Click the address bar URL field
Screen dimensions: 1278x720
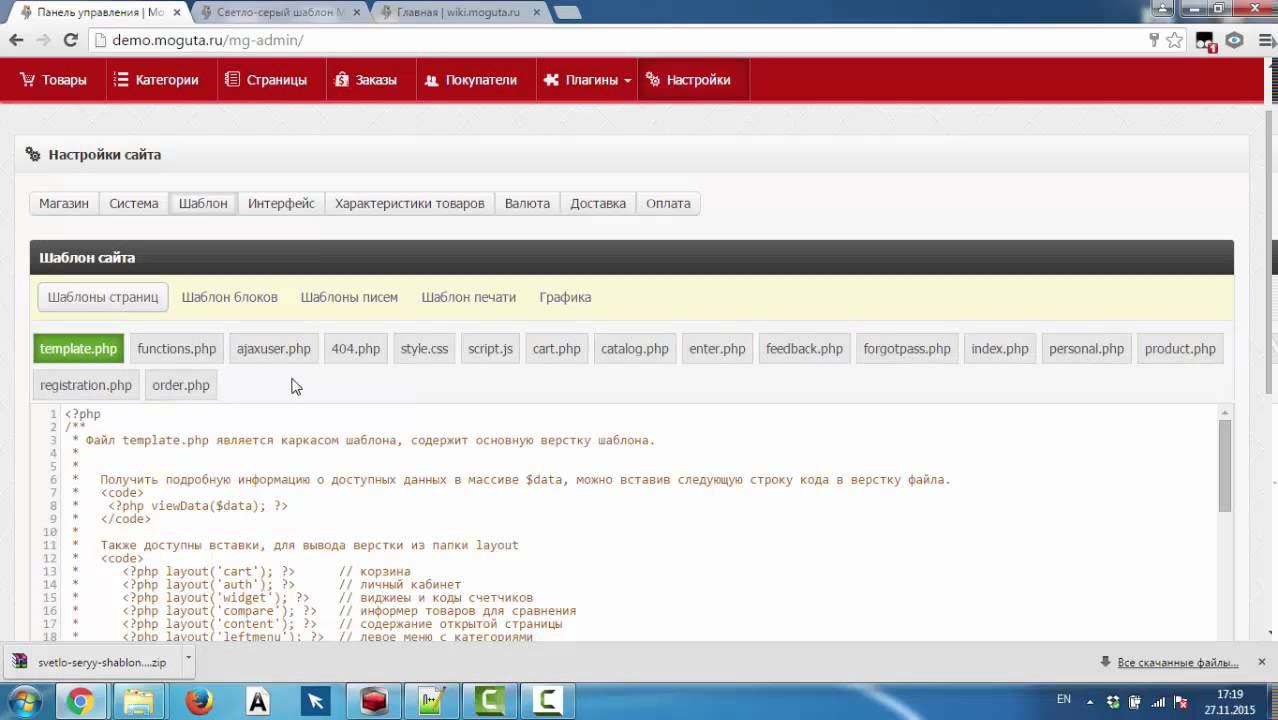click(x=620, y=40)
